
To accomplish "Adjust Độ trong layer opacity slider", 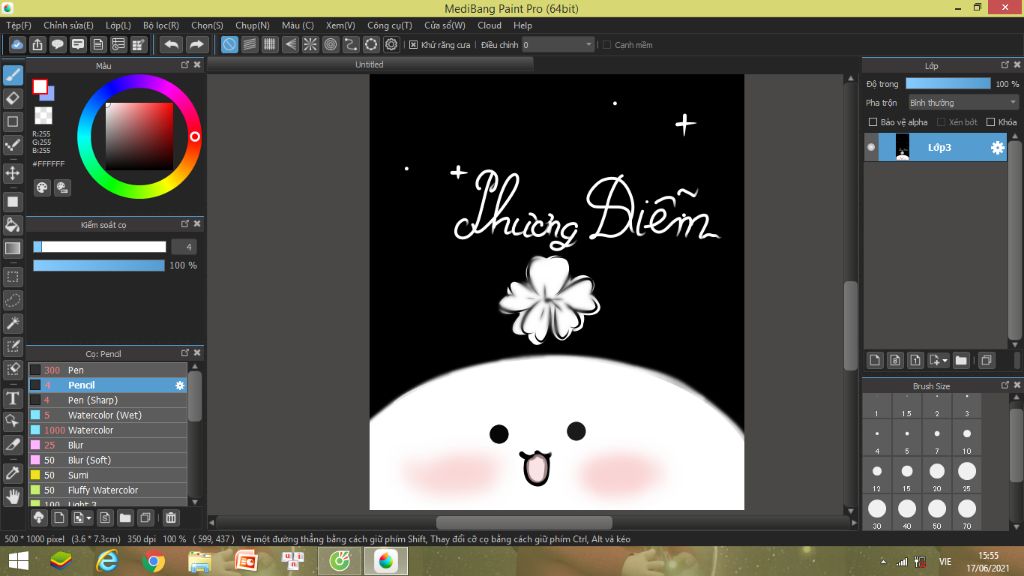I will tap(948, 84).
